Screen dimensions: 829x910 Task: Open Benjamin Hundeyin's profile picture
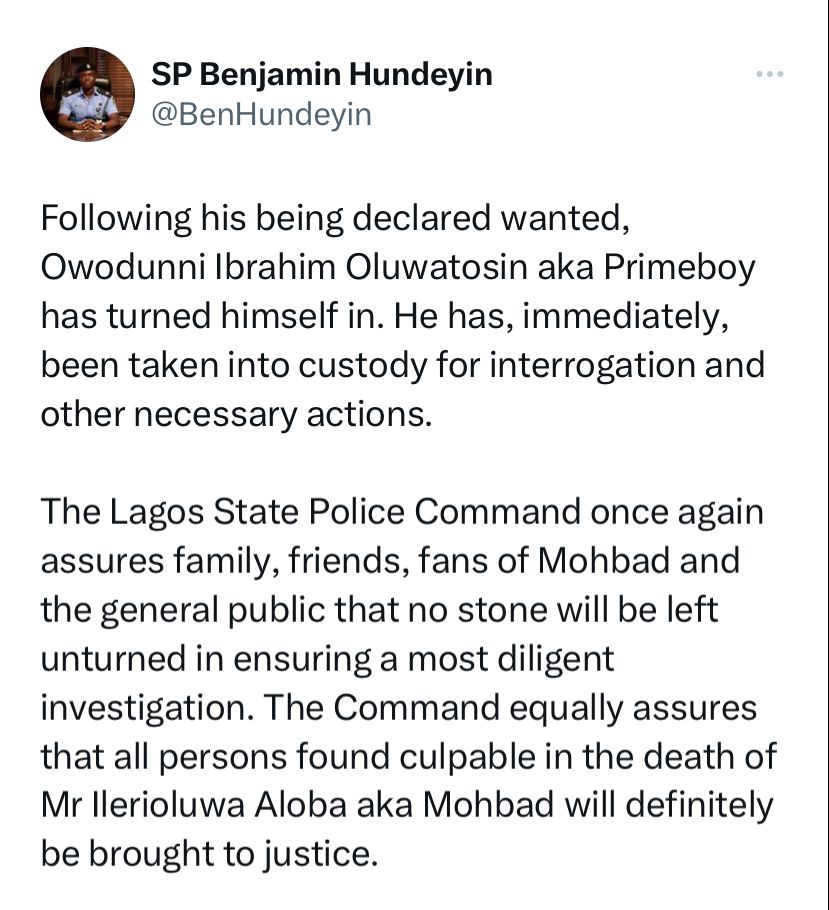88,95
